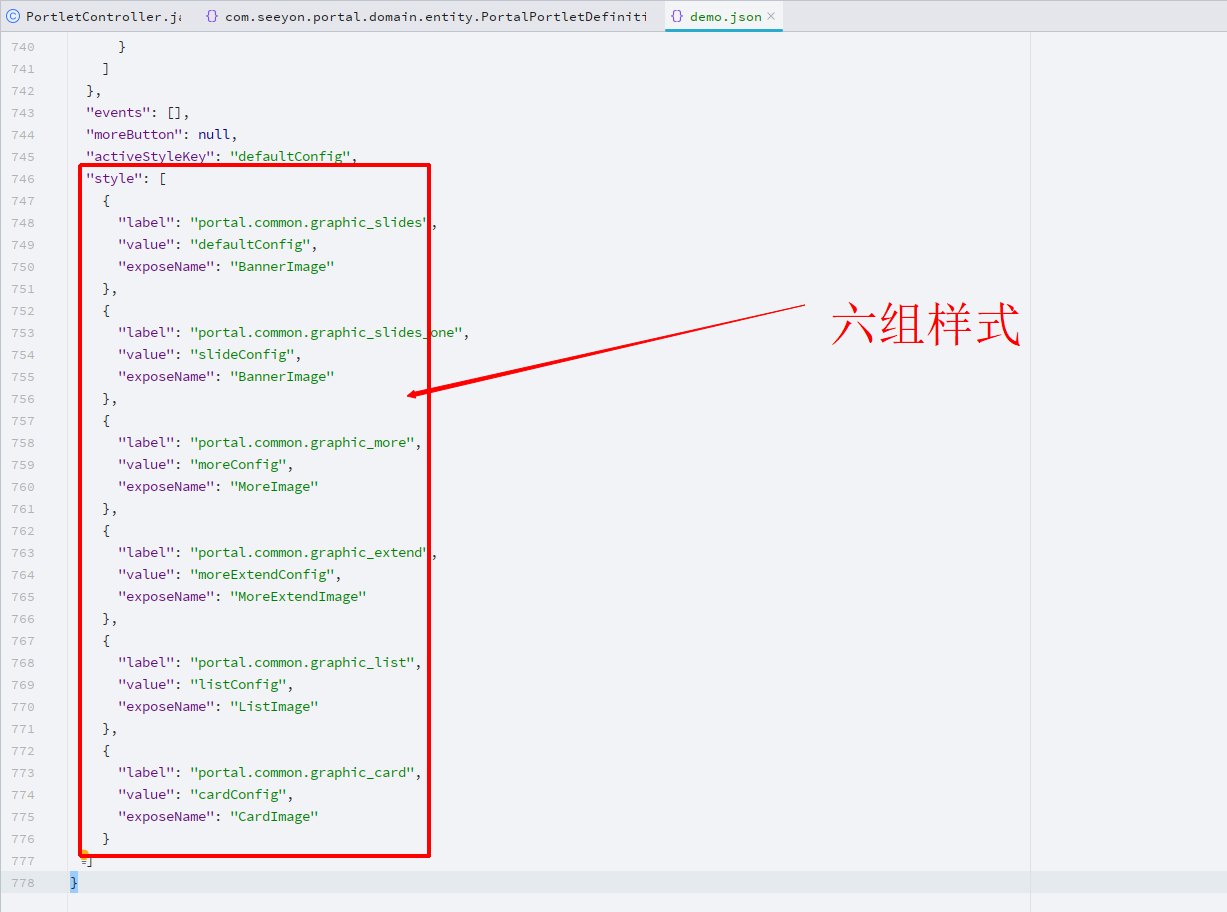Click the "listConfig" value
1227x912 pixels.
[239, 685]
